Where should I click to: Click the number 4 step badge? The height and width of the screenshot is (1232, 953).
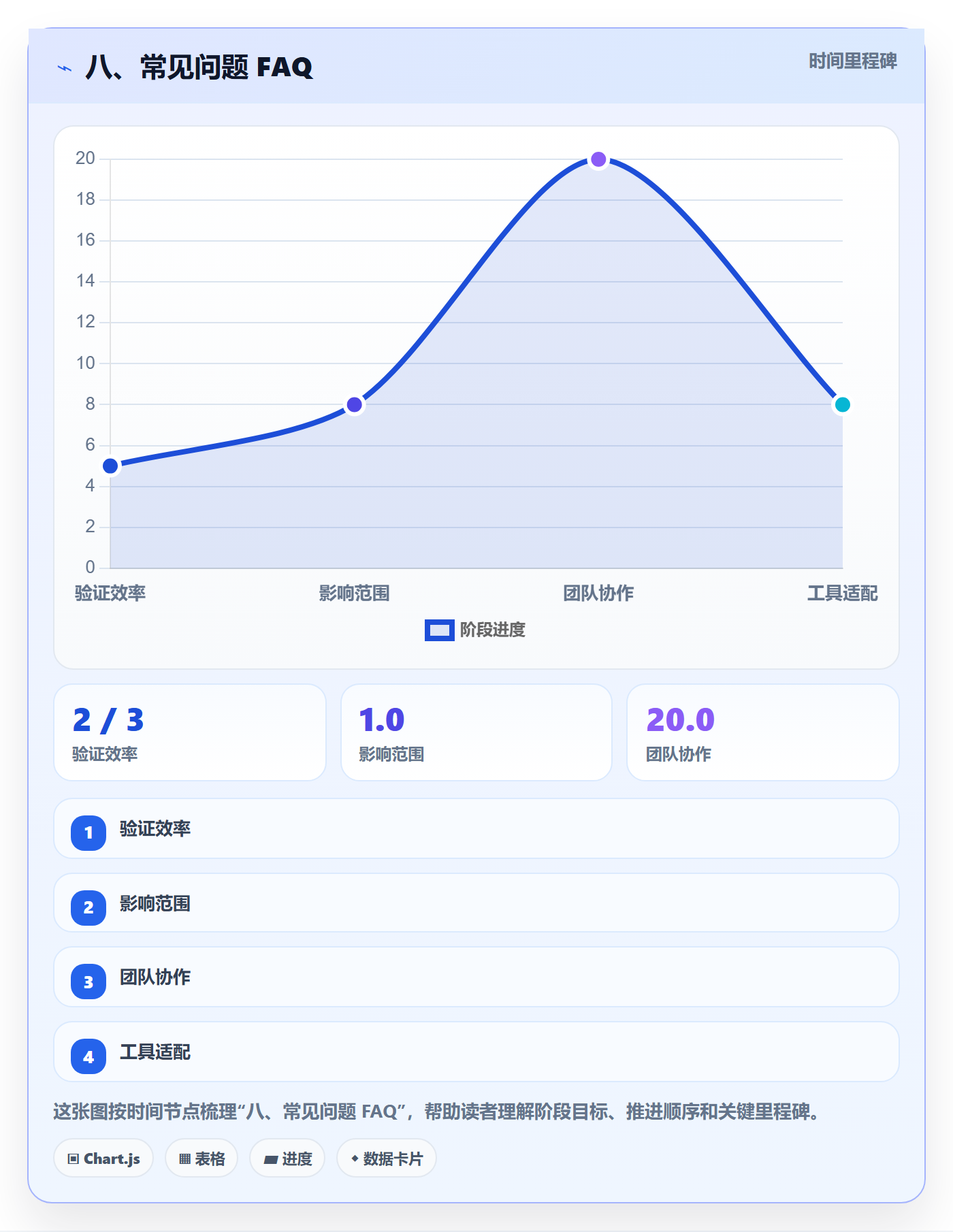(x=88, y=1057)
